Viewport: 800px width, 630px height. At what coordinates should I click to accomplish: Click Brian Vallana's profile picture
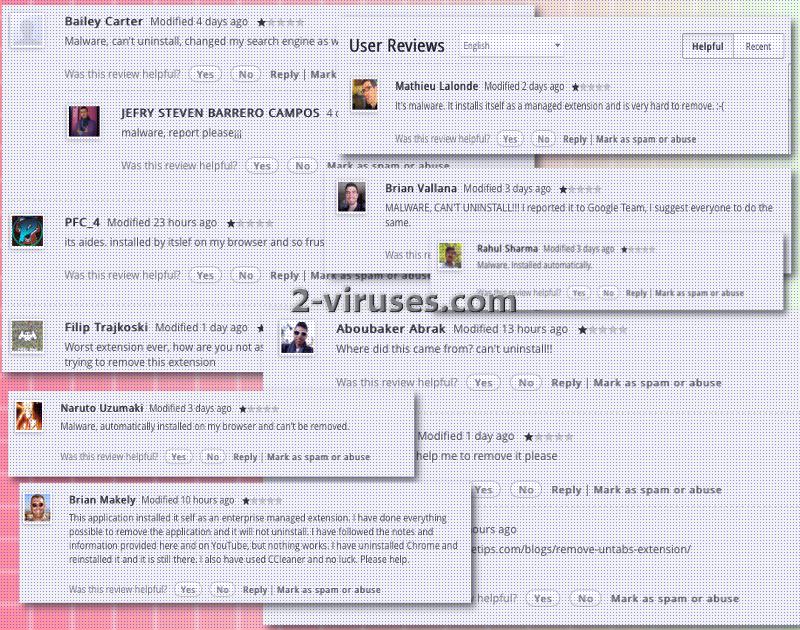point(352,197)
